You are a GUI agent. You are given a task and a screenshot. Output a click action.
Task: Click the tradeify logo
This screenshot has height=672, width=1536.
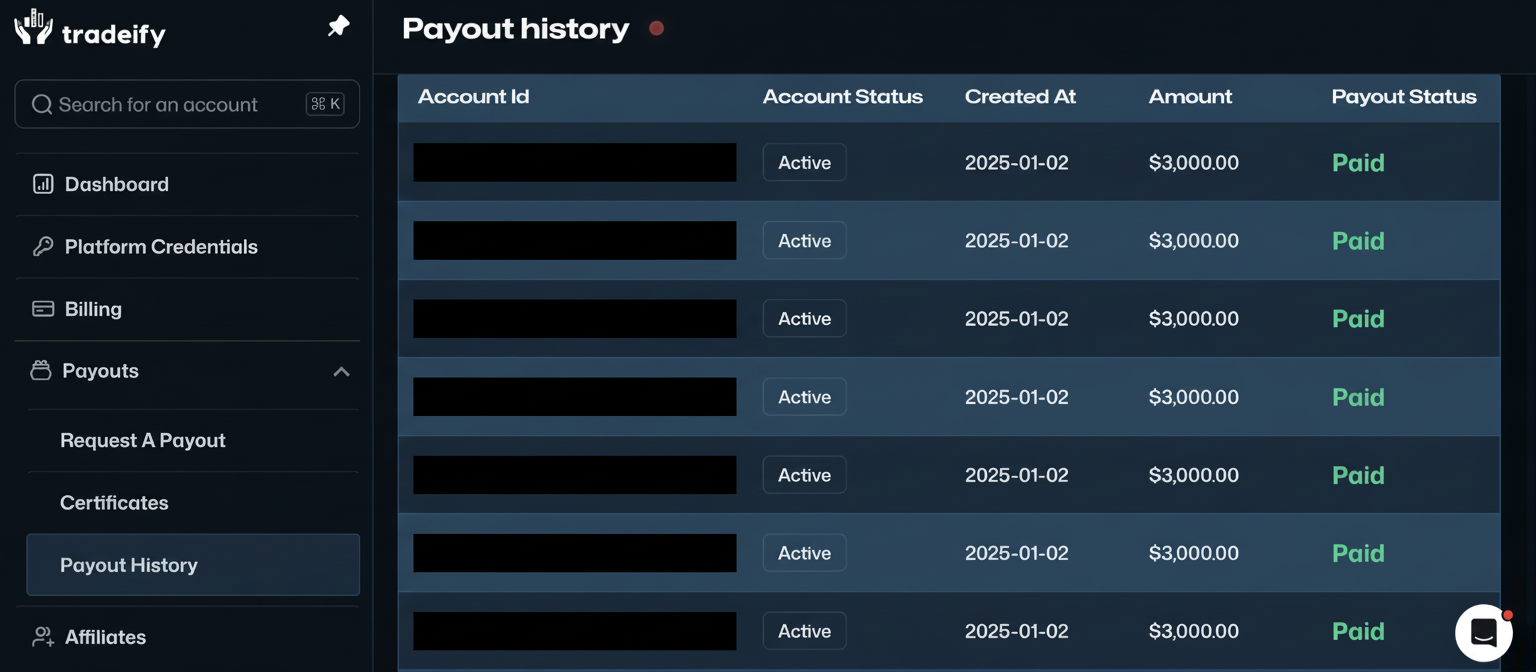[x=90, y=30]
